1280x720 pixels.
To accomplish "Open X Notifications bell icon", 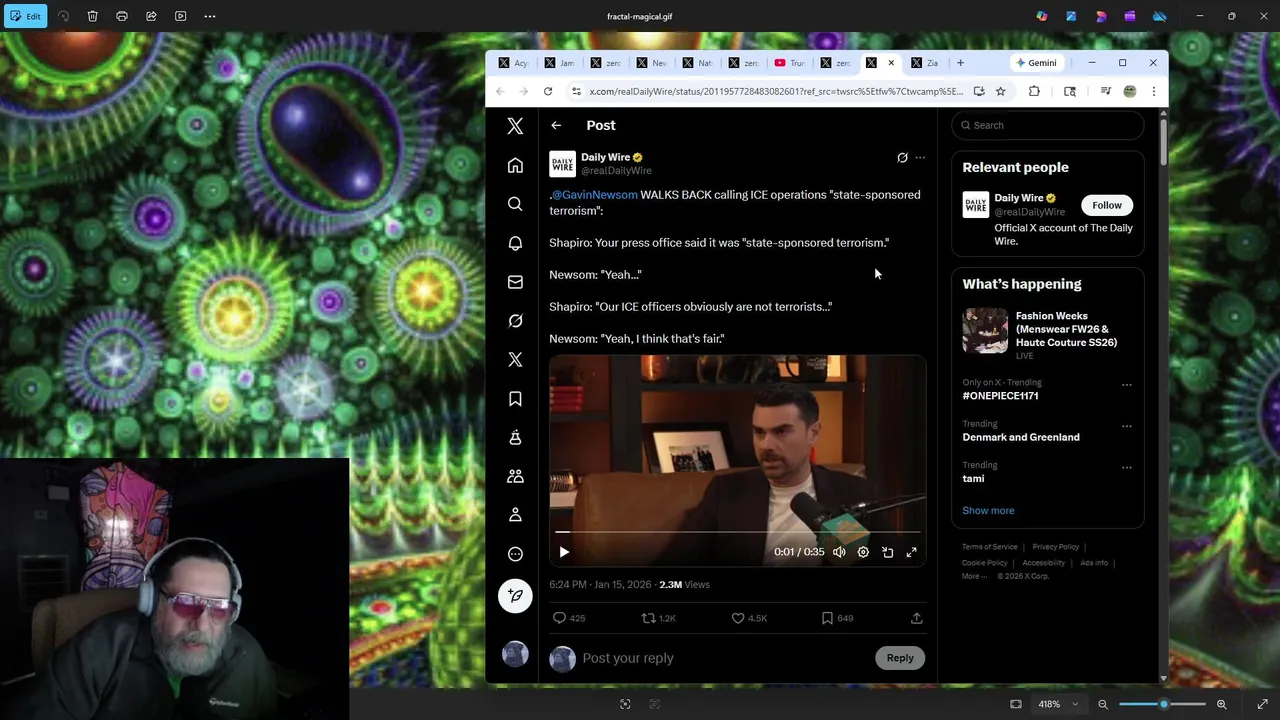I will (x=515, y=243).
